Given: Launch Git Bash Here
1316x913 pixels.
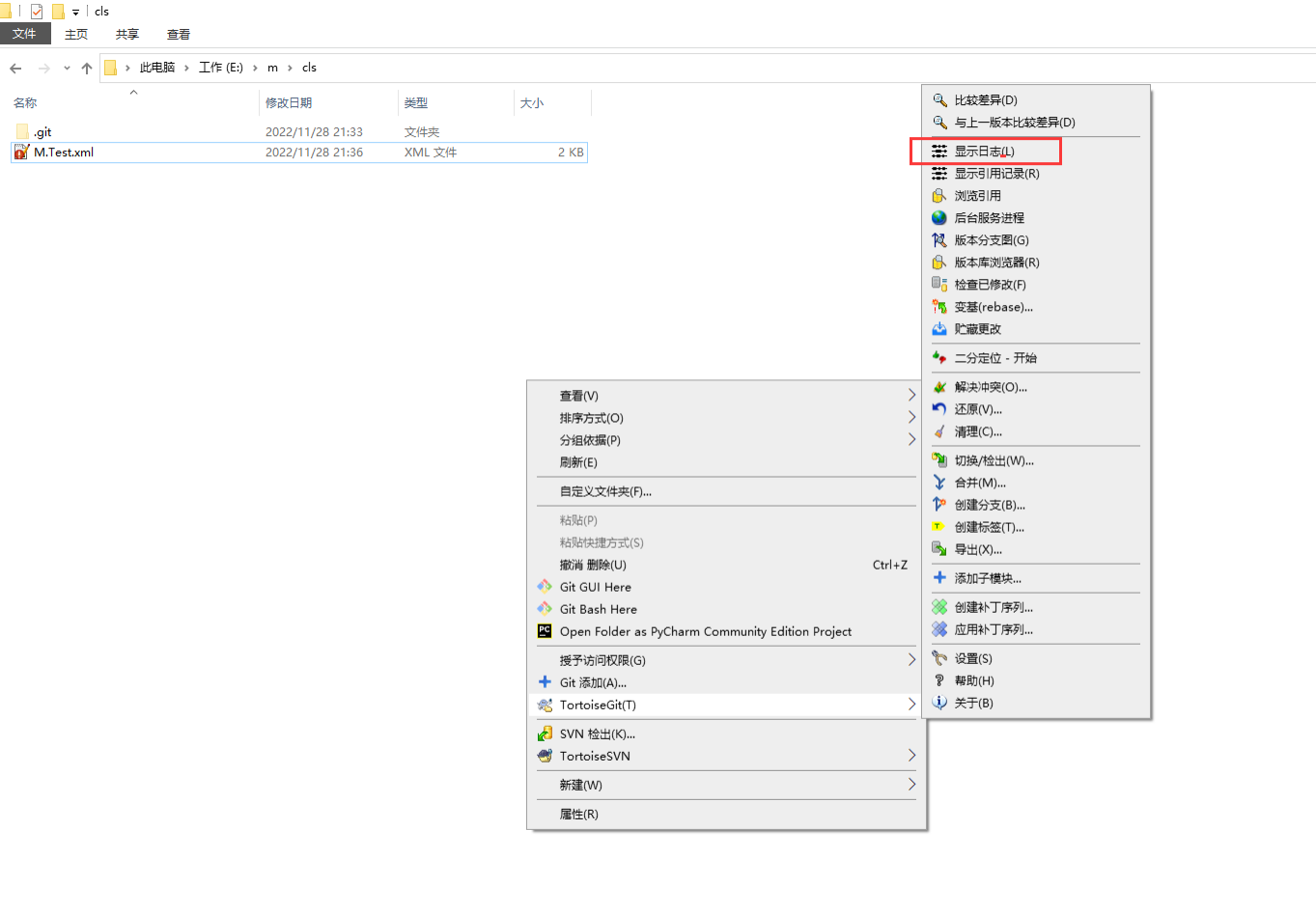Looking at the screenshot, I should [596, 609].
